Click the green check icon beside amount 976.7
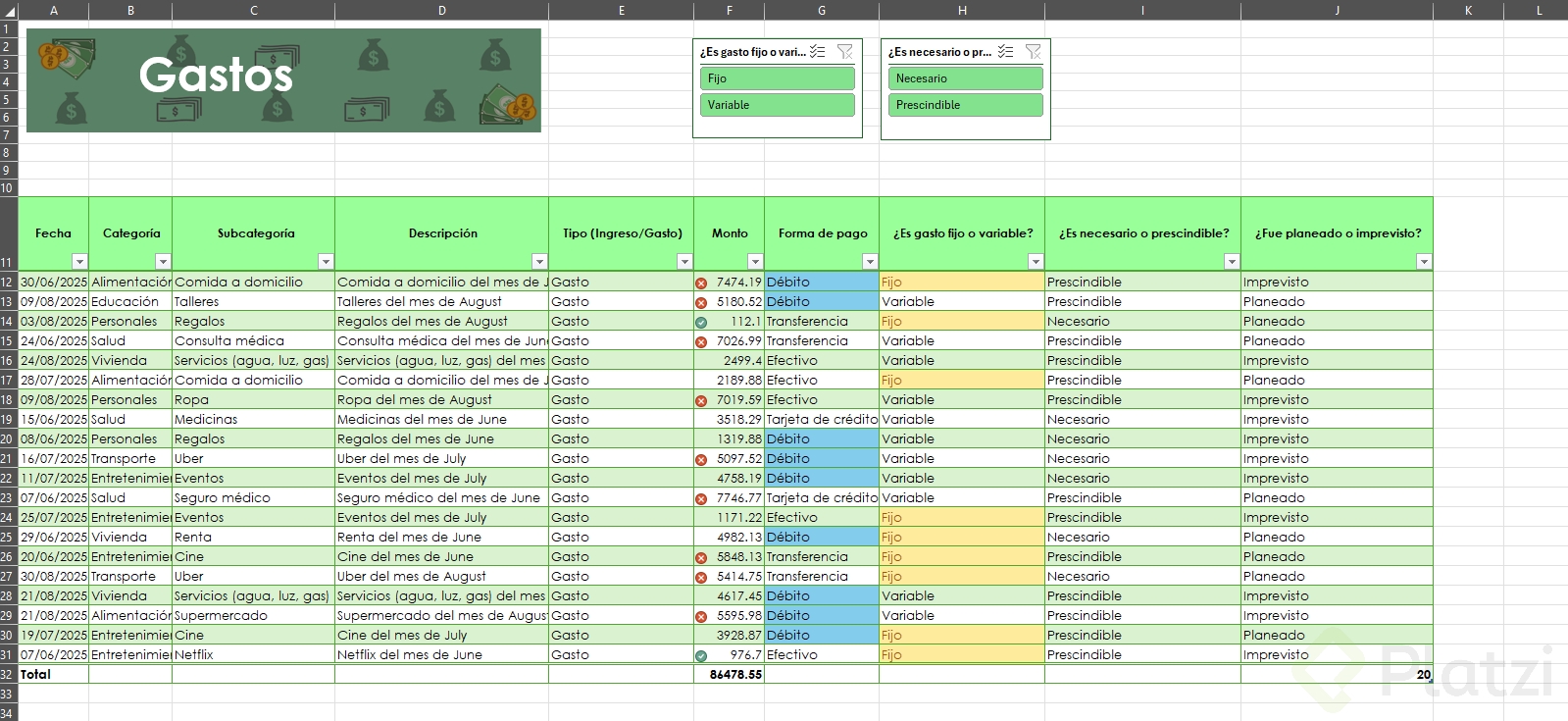This screenshot has width=1568, height=721. coord(701,655)
